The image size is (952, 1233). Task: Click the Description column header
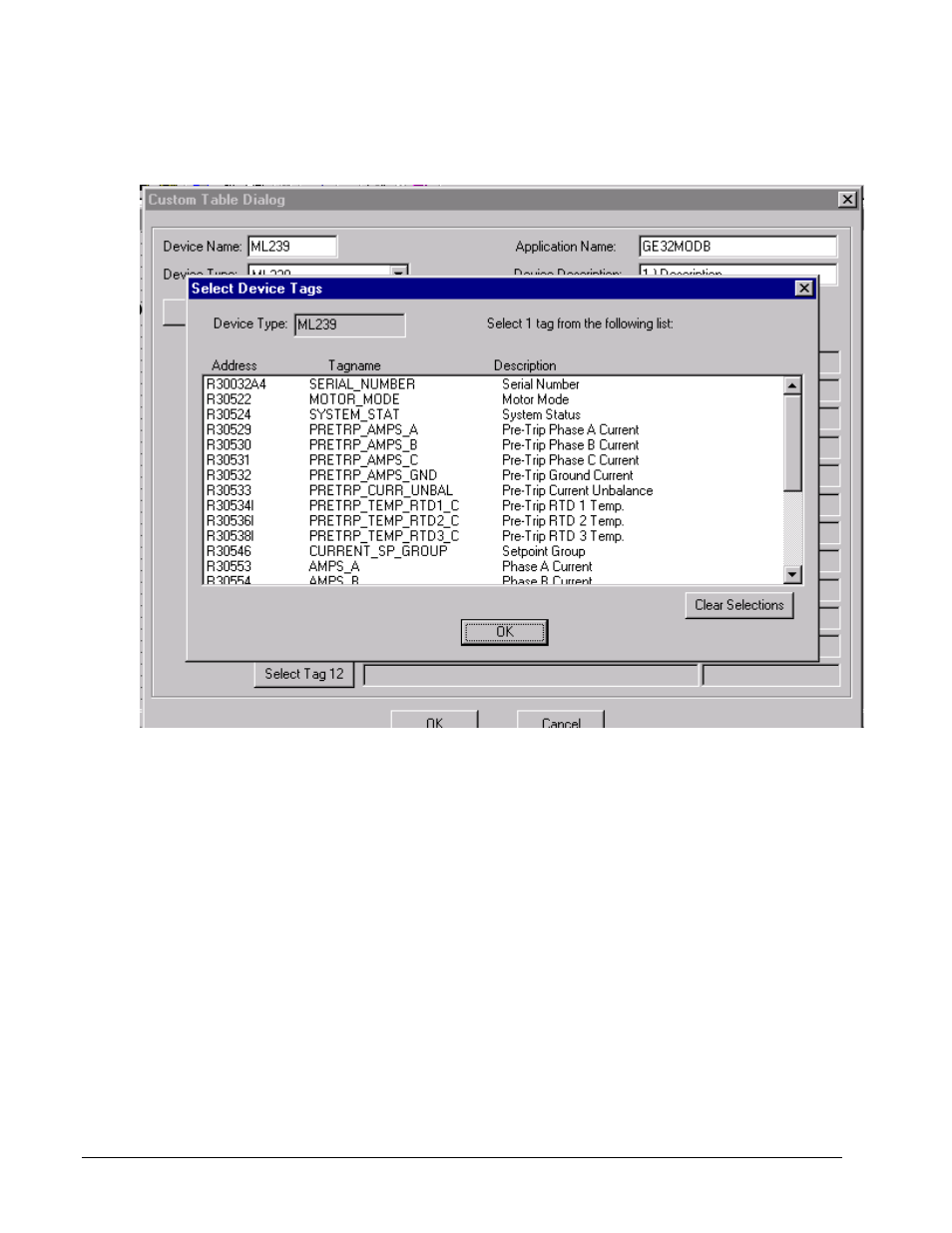pos(525,366)
